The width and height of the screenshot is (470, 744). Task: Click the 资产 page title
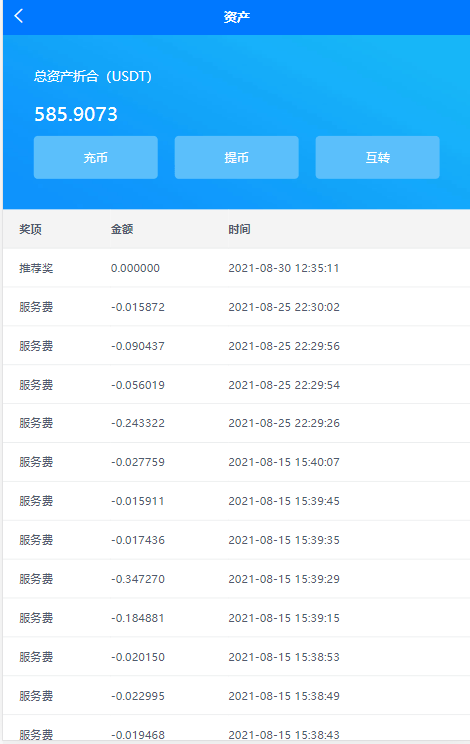click(237, 17)
